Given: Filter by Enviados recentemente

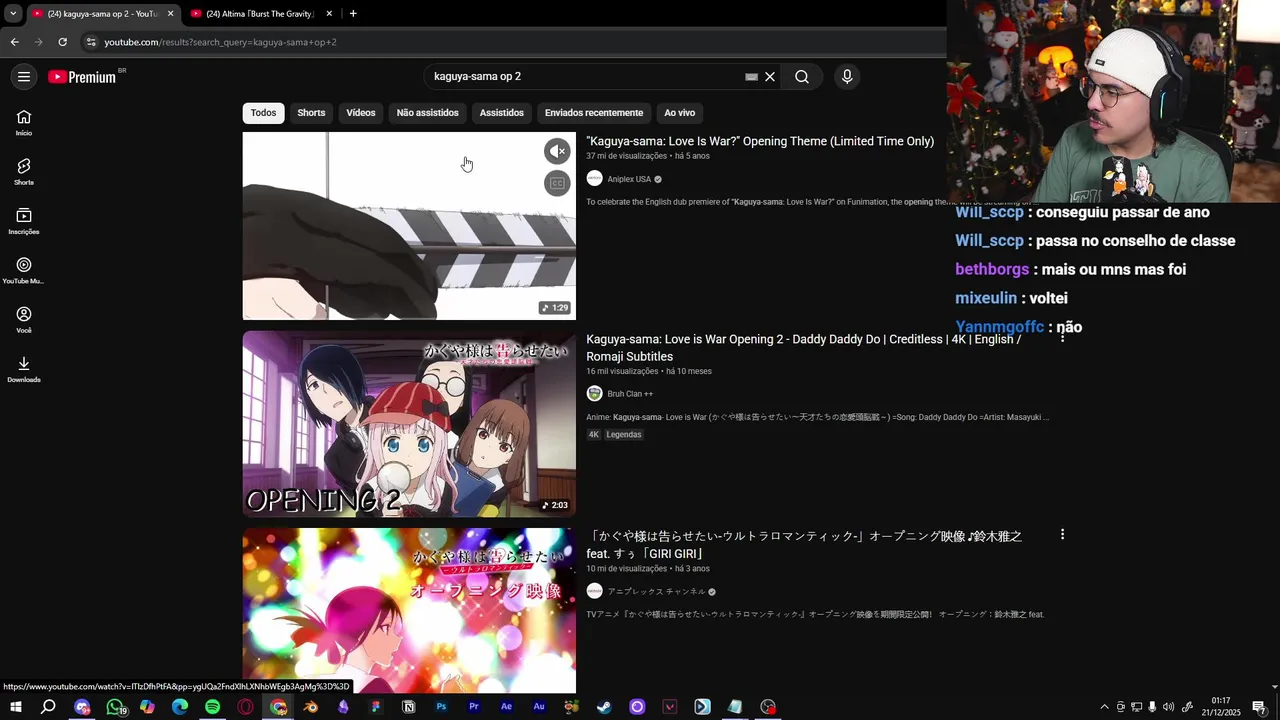Looking at the screenshot, I should (x=594, y=113).
